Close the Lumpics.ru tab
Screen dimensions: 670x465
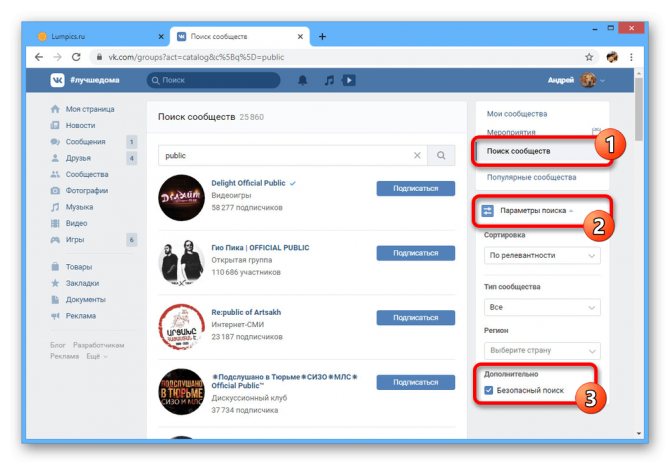[161, 37]
